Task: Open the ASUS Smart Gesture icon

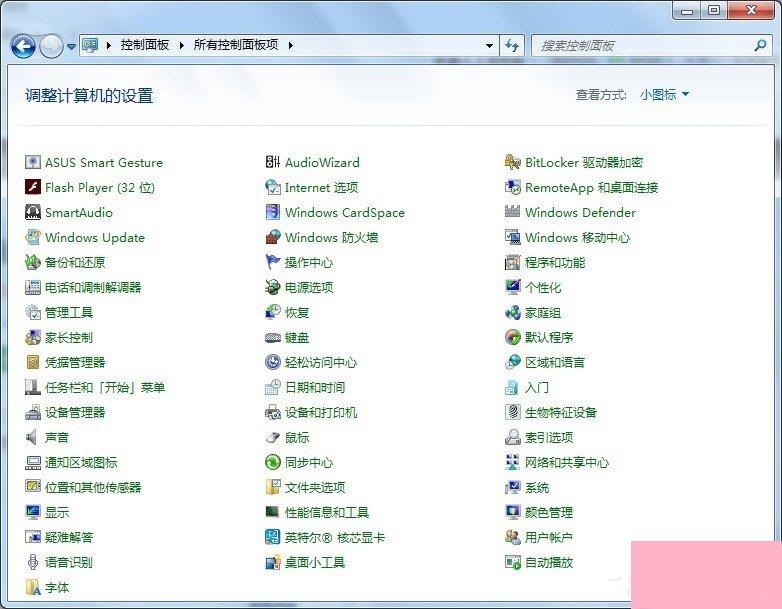Action: pos(32,162)
